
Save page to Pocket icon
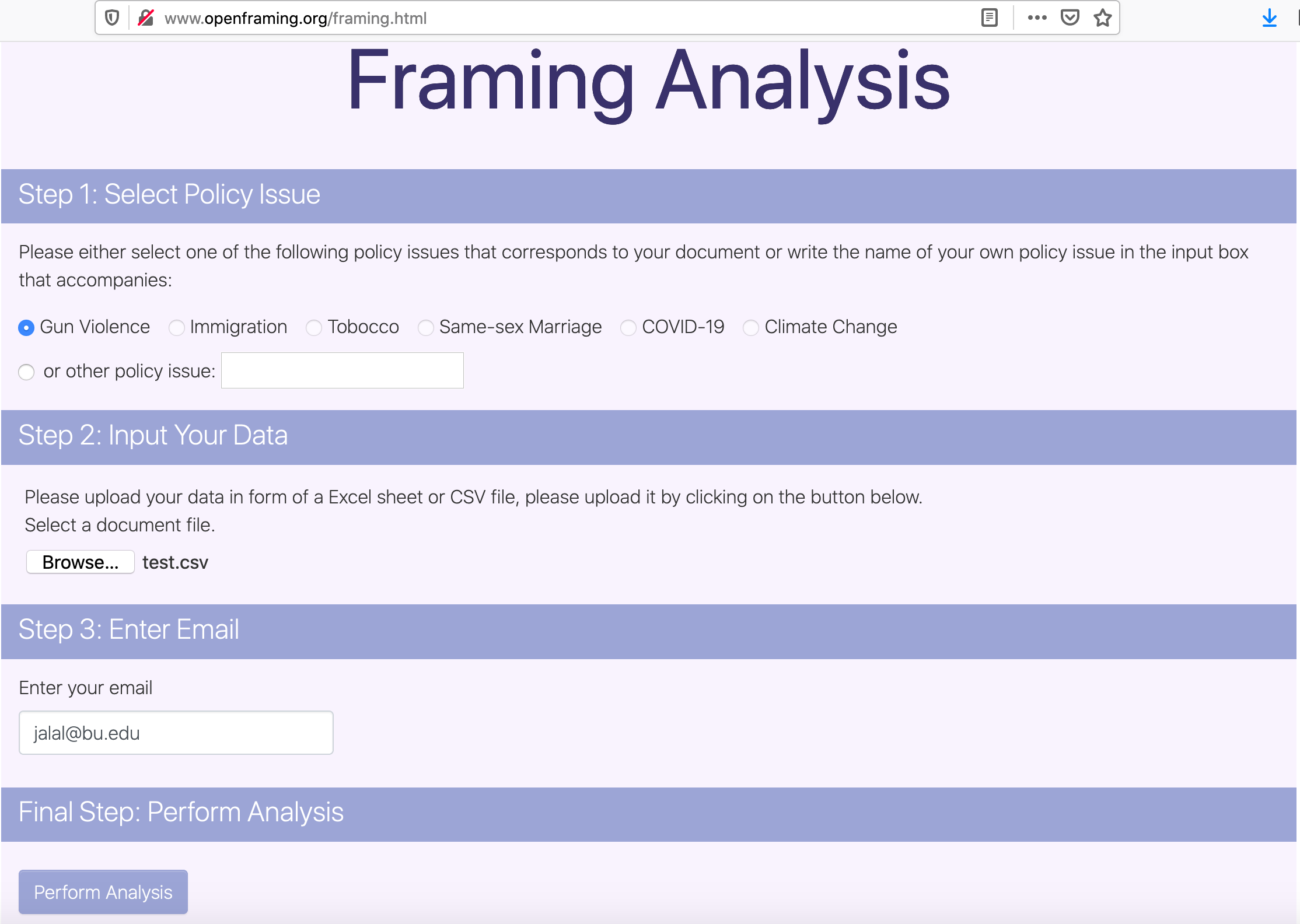1070,18
